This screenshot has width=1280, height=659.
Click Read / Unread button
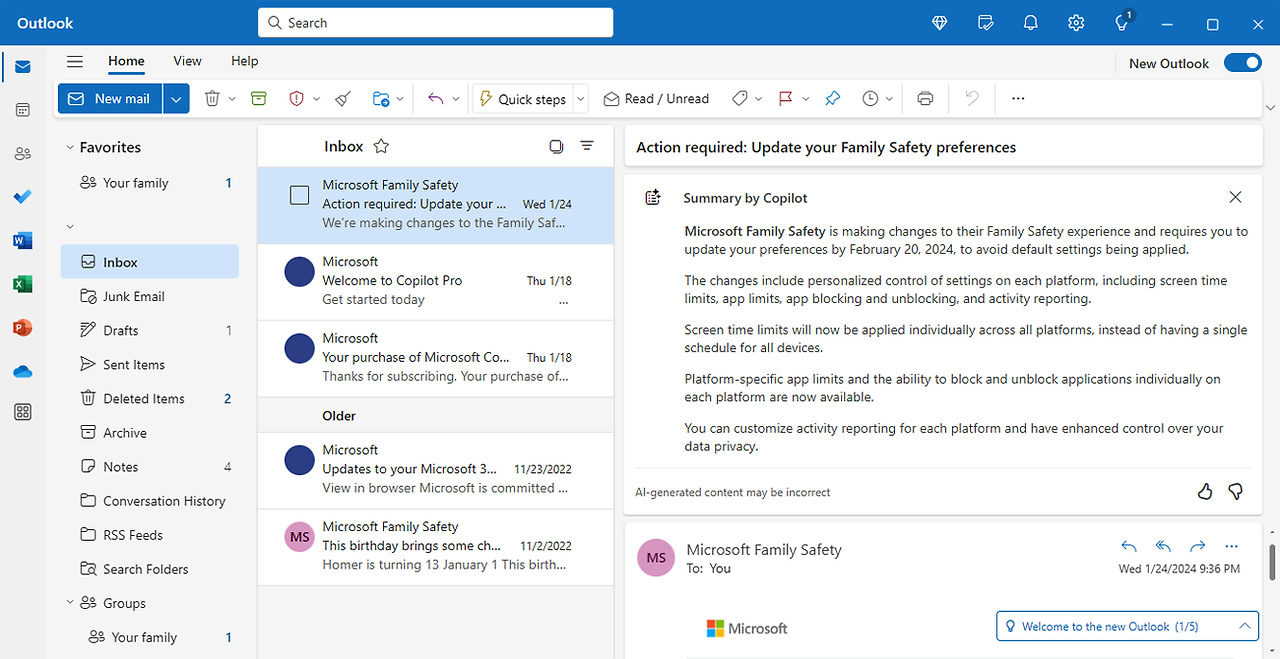click(656, 98)
